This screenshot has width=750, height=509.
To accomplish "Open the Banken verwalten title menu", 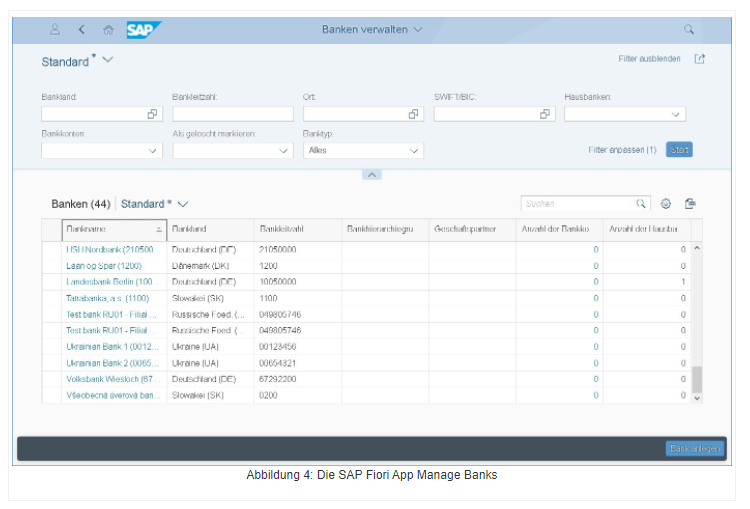I will tap(372, 30).
